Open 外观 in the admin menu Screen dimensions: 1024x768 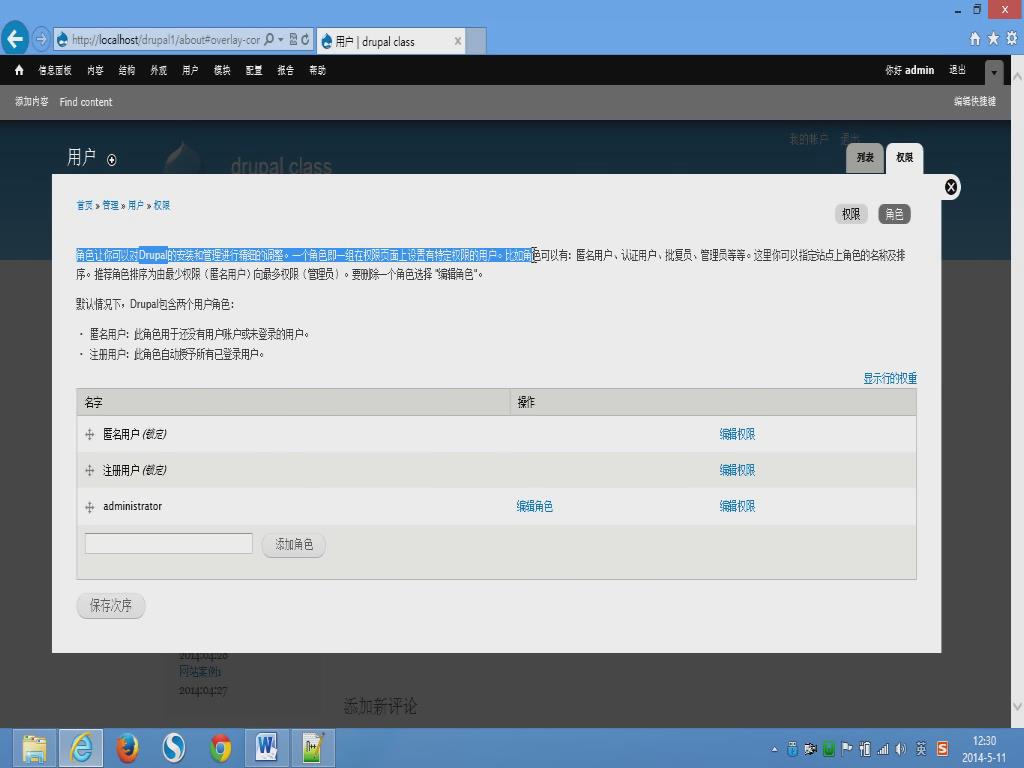point(159,70)
